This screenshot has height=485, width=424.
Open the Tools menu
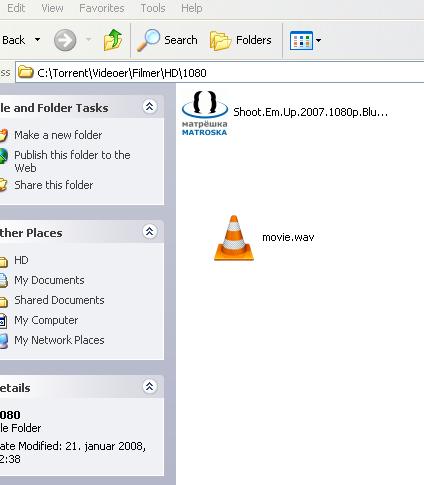click(153, 8)
